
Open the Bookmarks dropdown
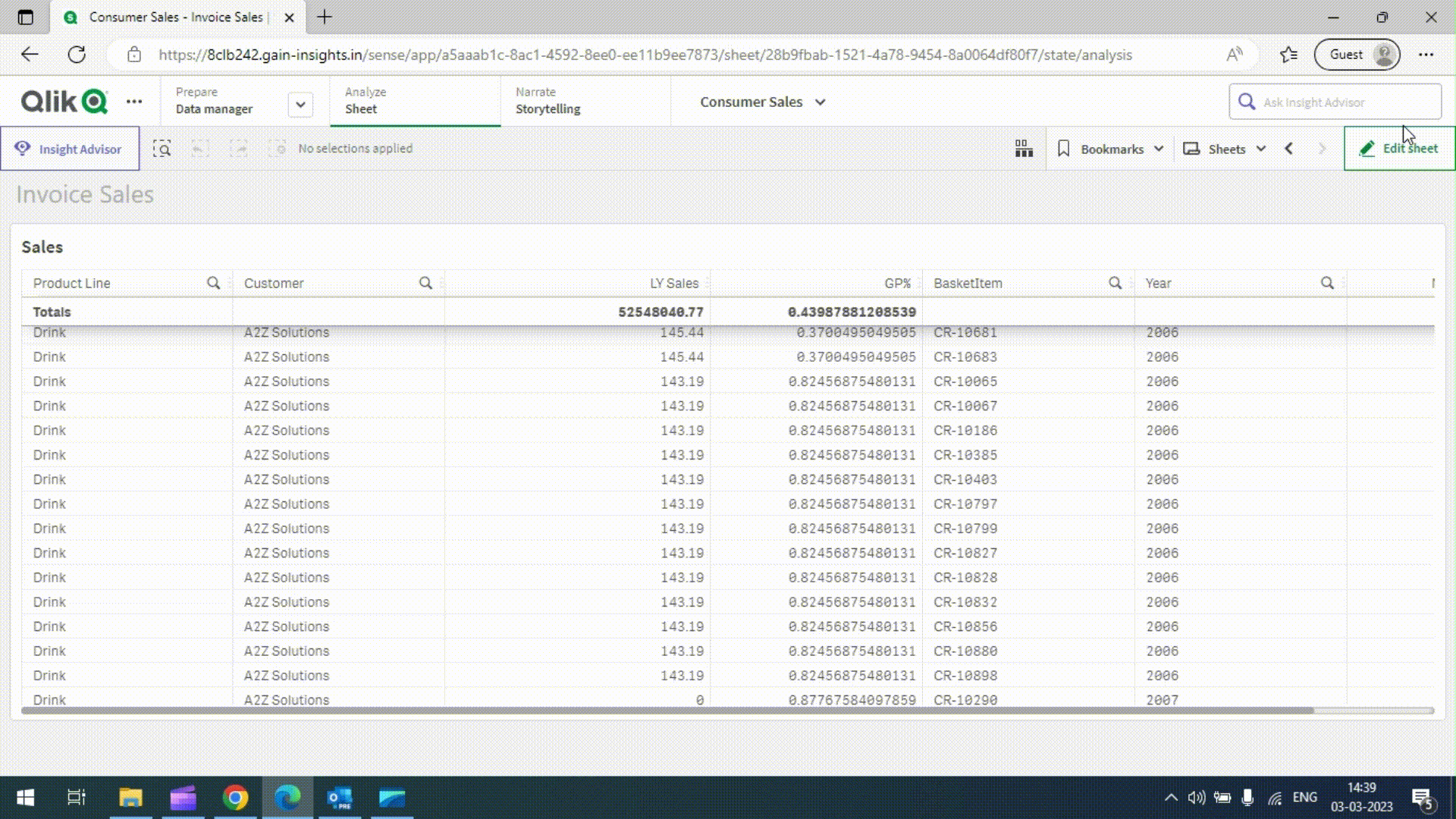(x=1110, y=149)
